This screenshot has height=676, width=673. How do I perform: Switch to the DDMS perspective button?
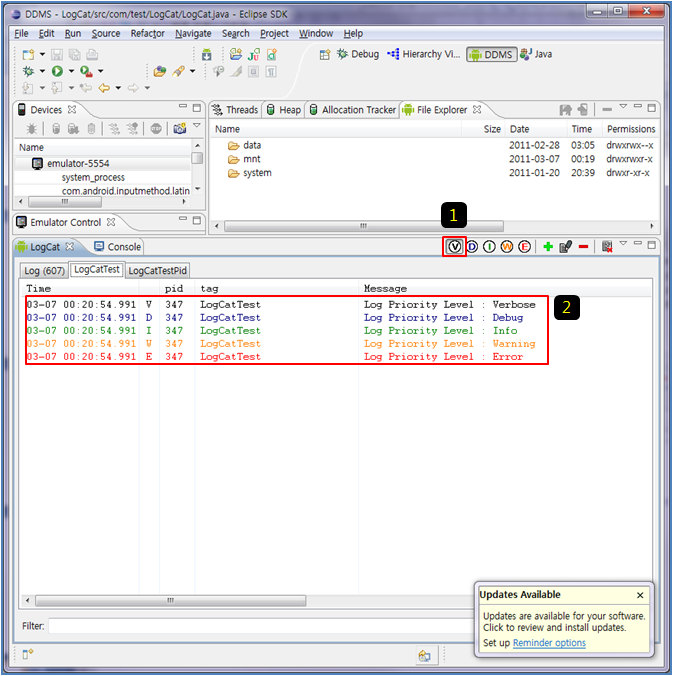point(491,55)
